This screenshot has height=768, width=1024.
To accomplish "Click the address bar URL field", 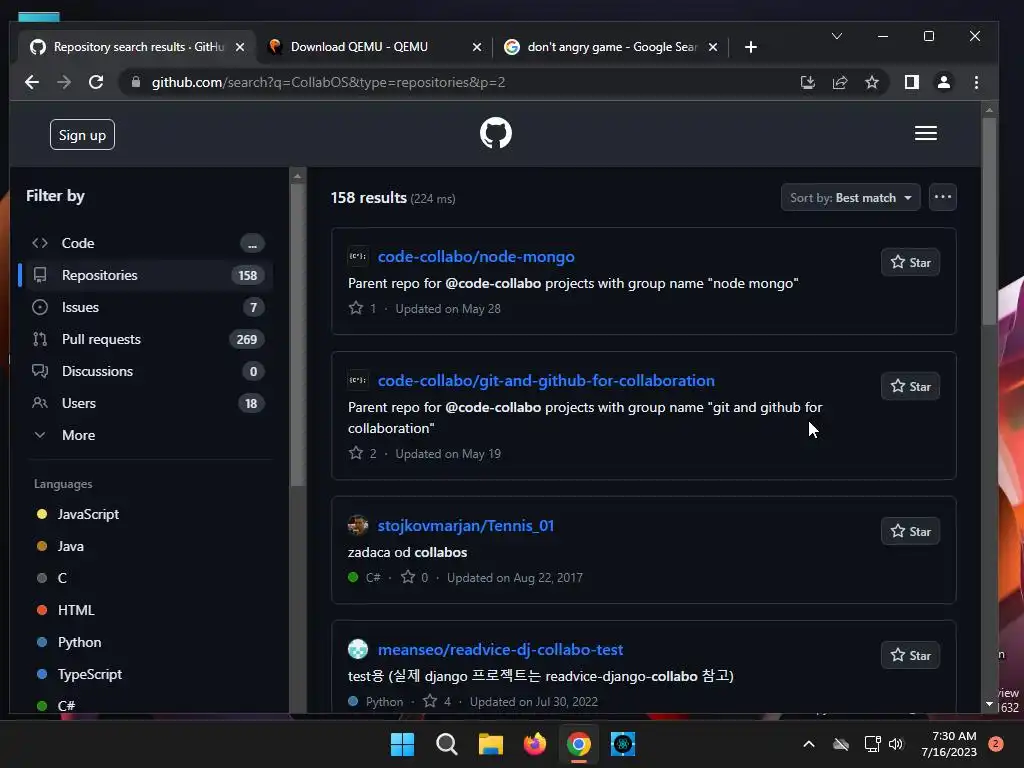I will (x=457, y=82).
